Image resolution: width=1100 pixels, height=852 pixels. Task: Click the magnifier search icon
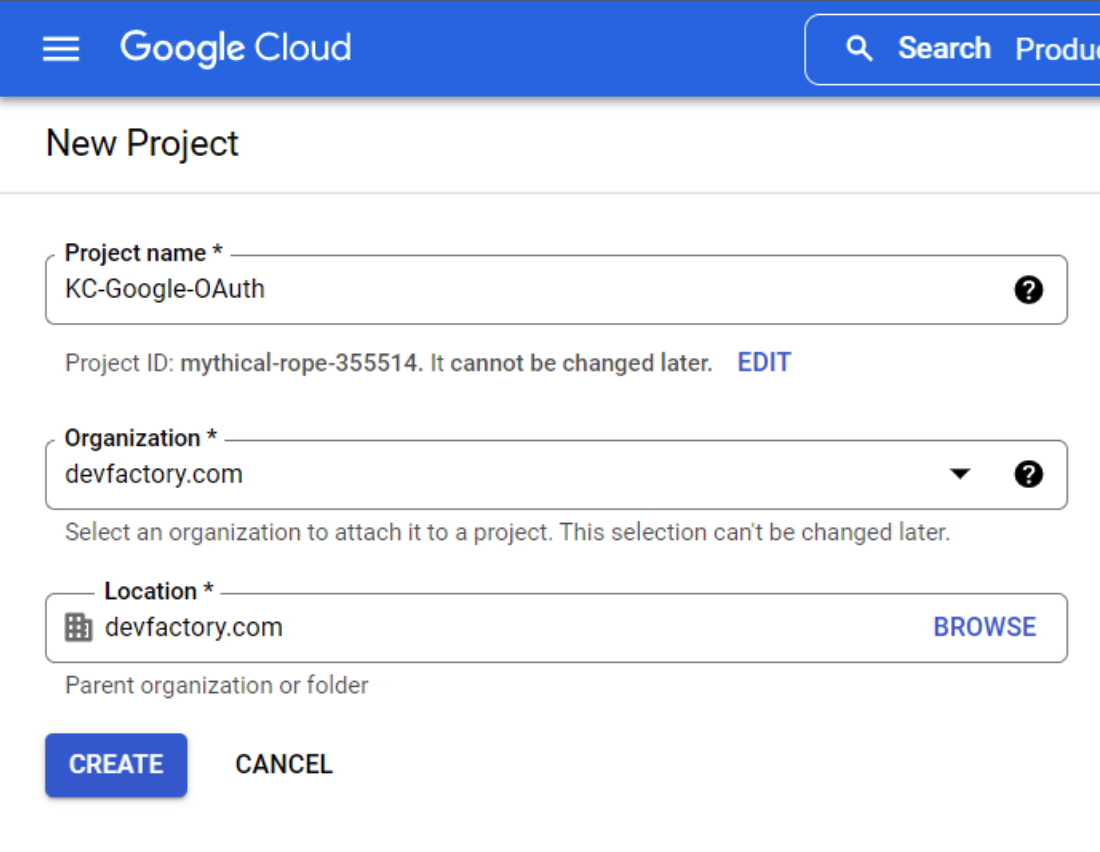tap(858, 49)
